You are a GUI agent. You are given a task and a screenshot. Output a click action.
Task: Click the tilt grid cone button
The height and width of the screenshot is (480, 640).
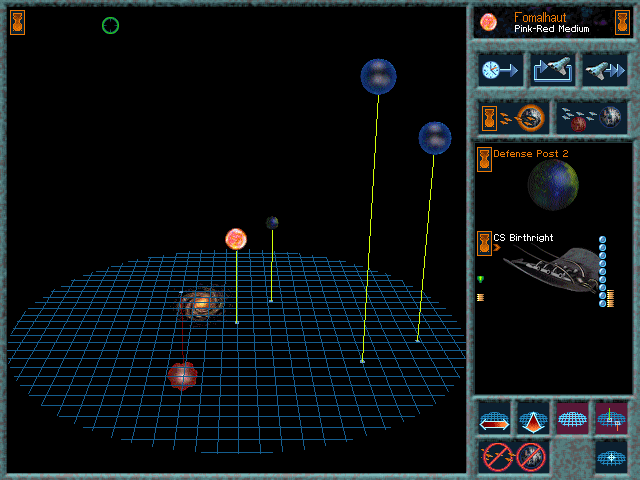pyautogui.click(x=533, y=419)
